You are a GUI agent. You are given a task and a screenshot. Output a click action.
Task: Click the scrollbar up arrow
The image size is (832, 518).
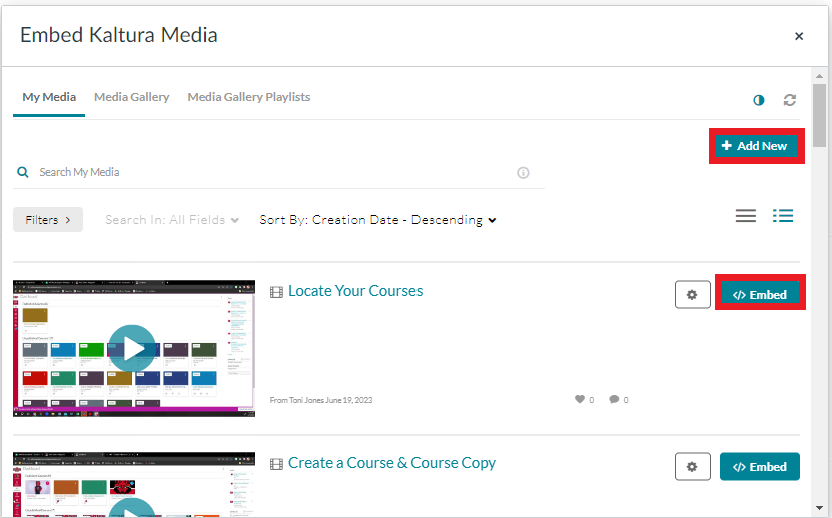point(820,75)
